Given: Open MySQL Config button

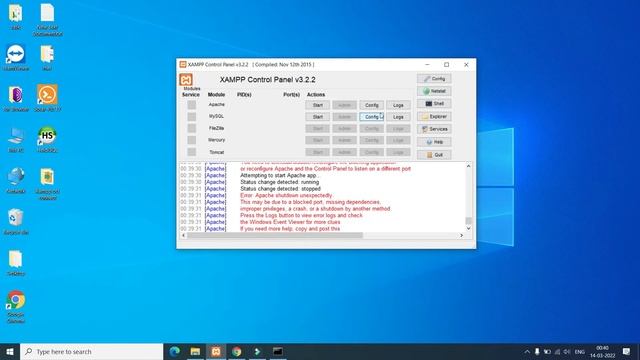Looking at the screenshot, I should [x=371, y=117].
